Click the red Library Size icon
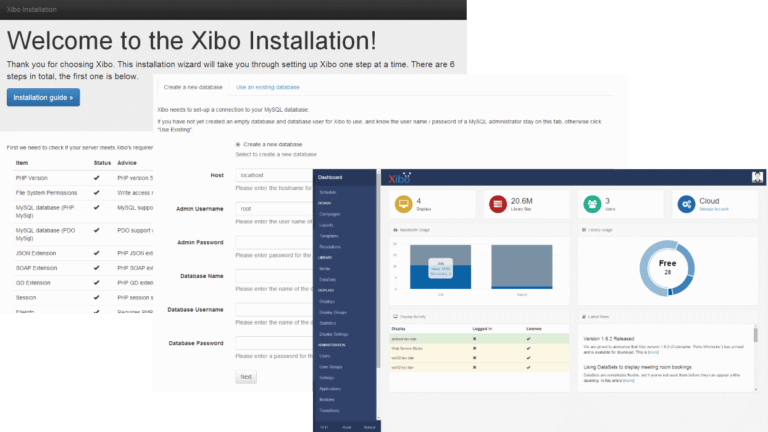 point(496,204)
